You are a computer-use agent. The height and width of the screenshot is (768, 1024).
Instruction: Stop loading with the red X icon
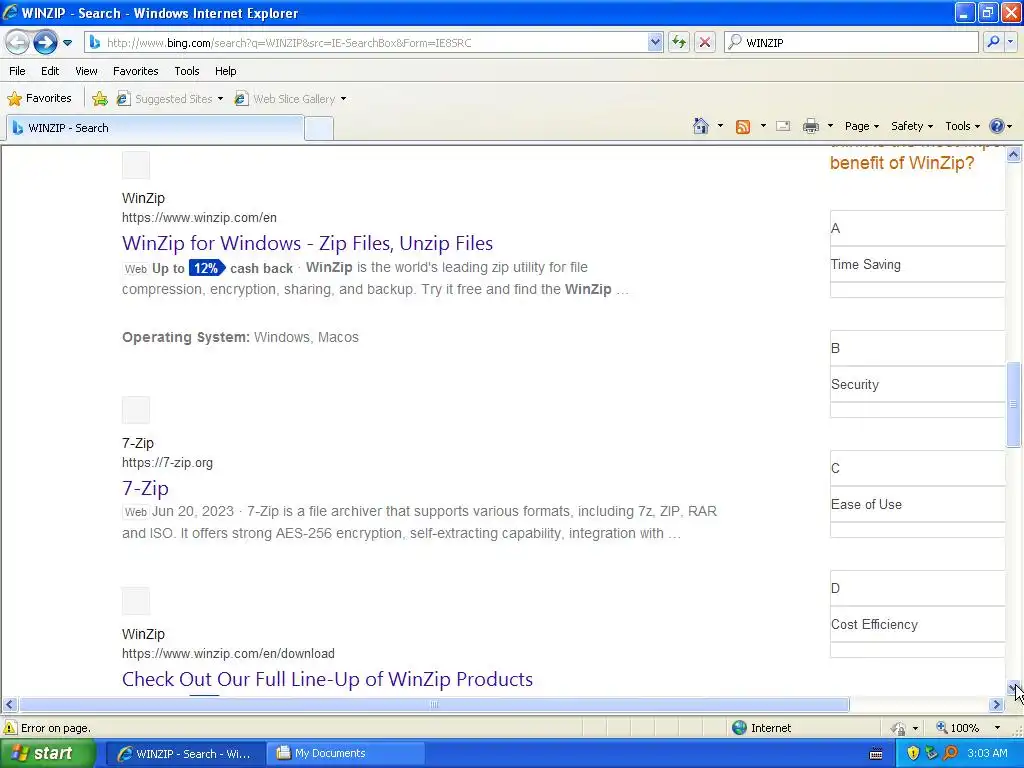coord(705,42)
